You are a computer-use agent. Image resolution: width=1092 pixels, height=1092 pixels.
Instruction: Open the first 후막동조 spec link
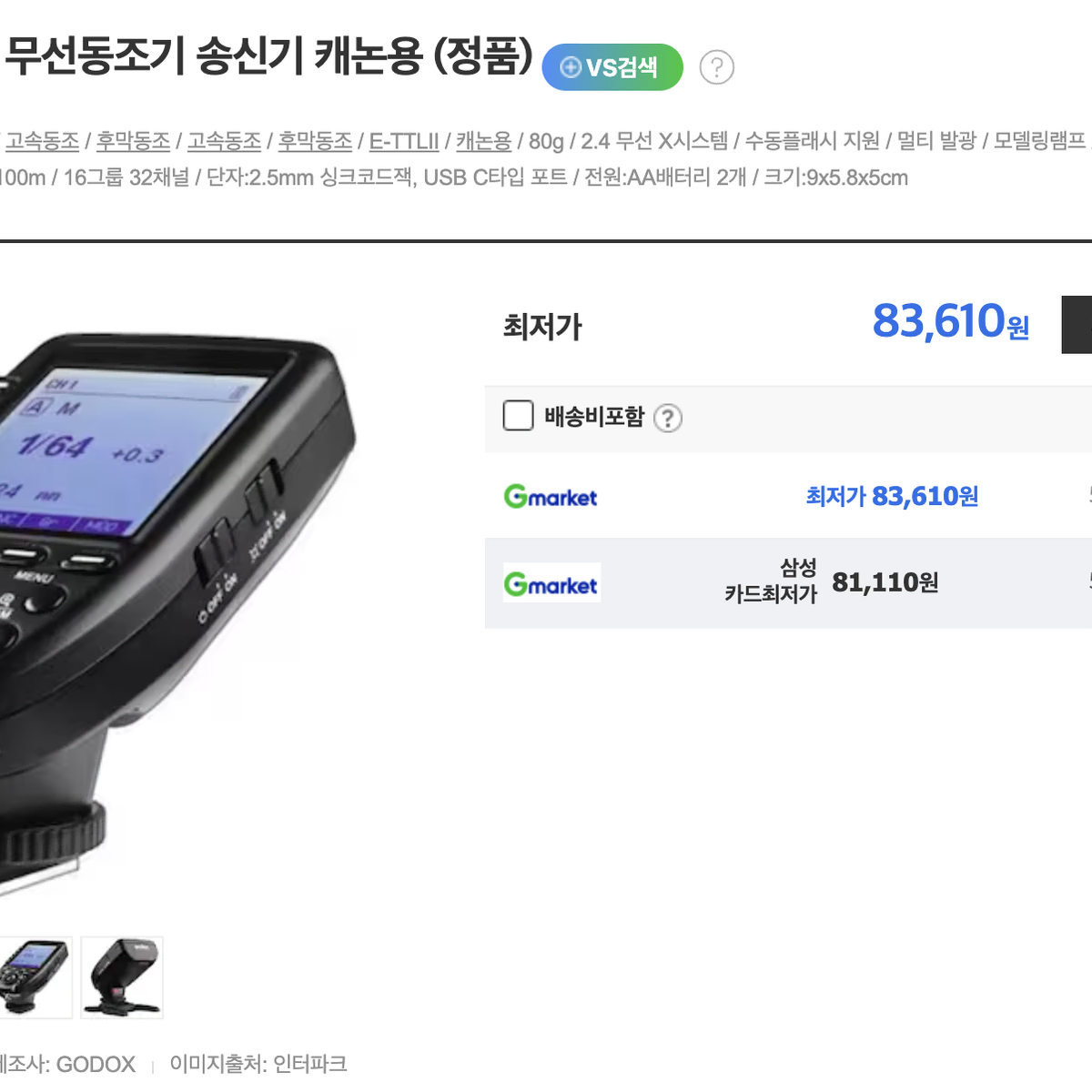[133, 141]
